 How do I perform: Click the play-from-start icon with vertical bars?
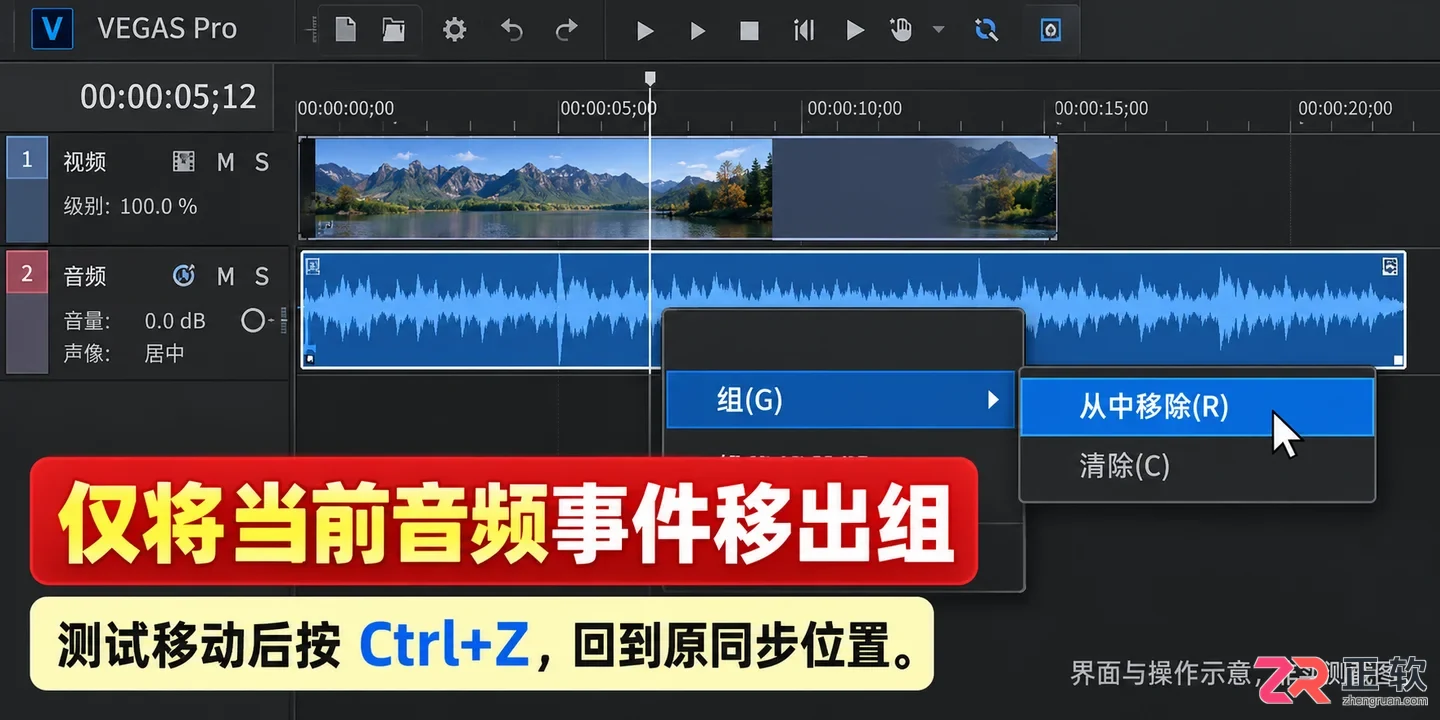803,31
